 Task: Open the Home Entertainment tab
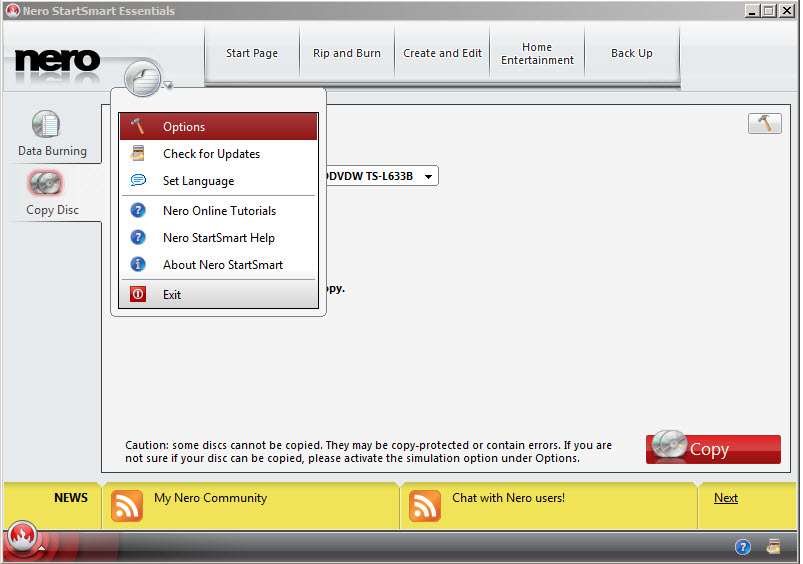coord(537,53)
